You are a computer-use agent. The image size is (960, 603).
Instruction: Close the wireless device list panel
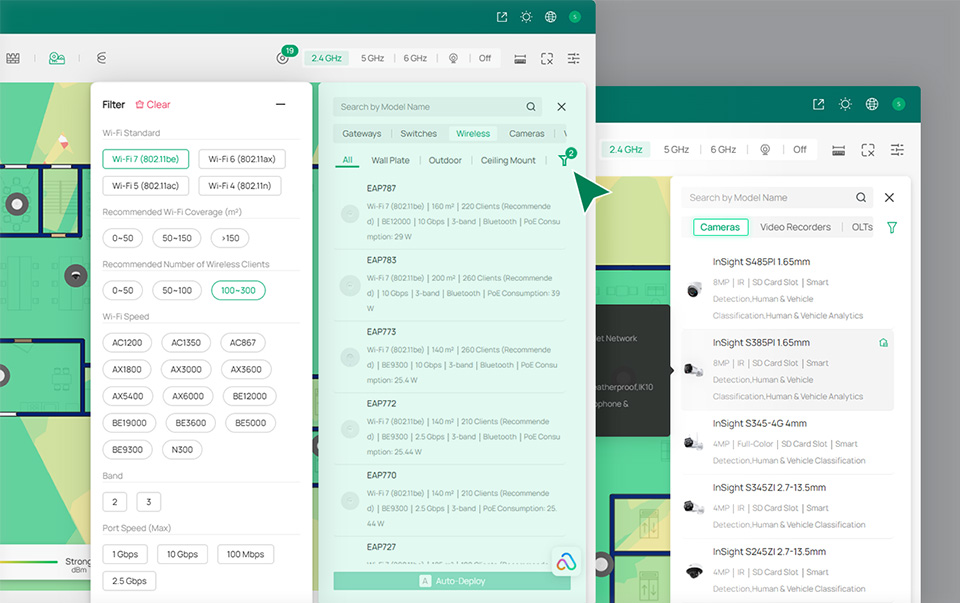[x=561, y=107]
